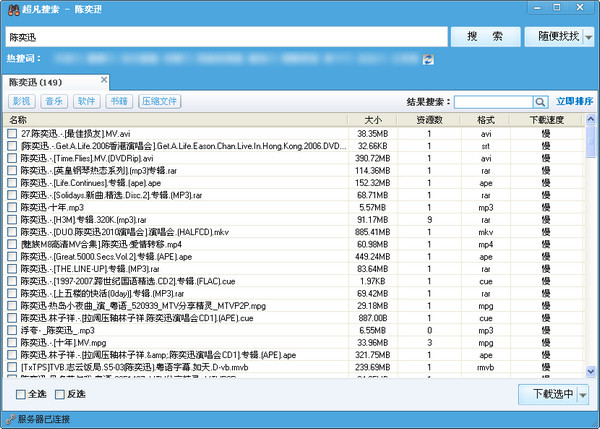The height and width of the screenshot is (429, 600).
Task: Enable the 全选 select-all checkbox
Action: tap(21, 394)
